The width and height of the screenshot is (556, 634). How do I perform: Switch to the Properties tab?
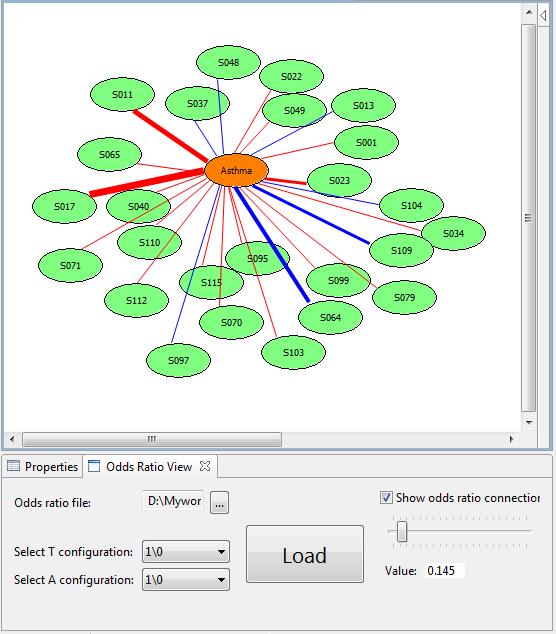point(43,467)
